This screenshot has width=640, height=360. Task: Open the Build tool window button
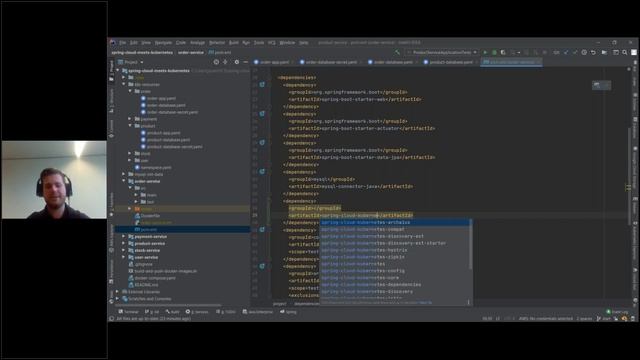tap(173, 312)
